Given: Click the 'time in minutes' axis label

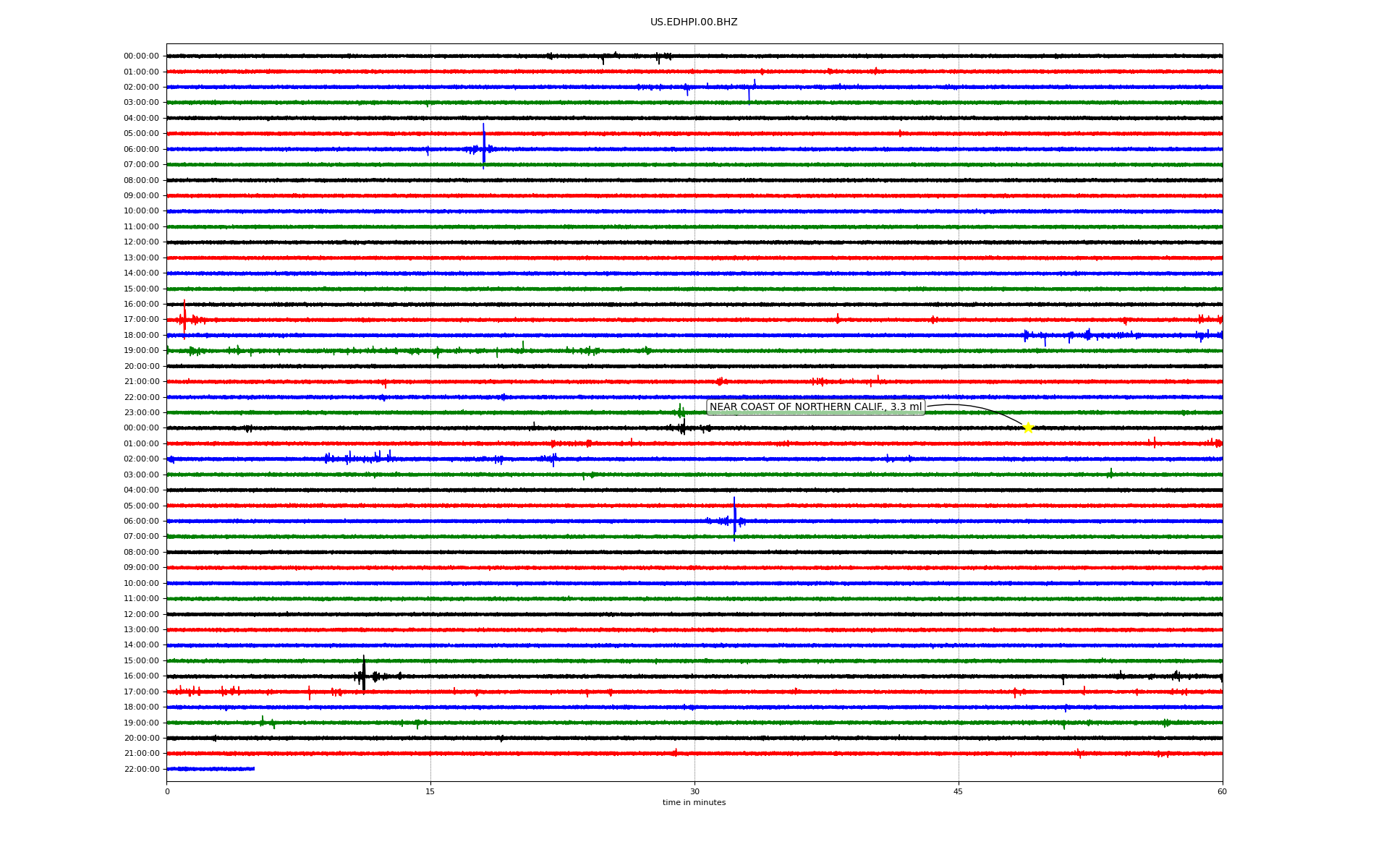Looking at the screenshot, I should pos(694,803).
